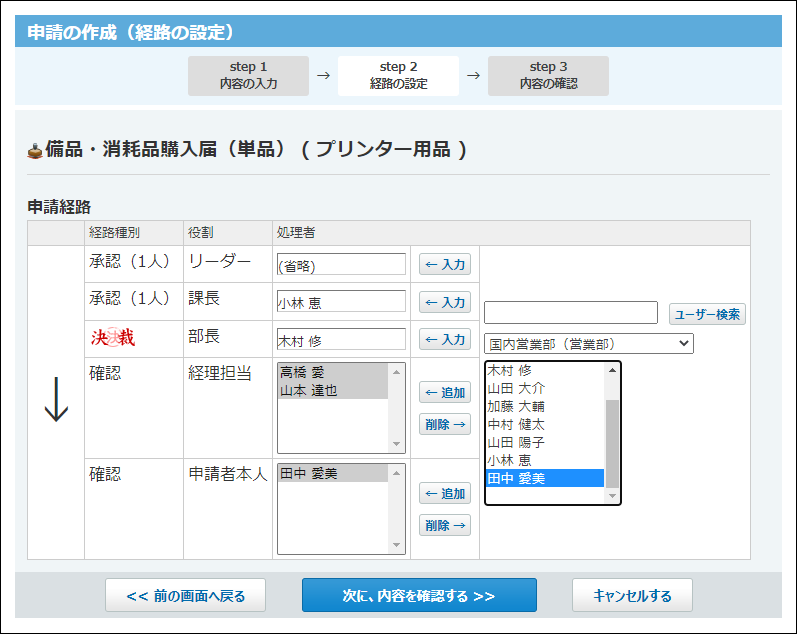Click 削除 → button for 申請者本人 row

[x=445, y=525]
